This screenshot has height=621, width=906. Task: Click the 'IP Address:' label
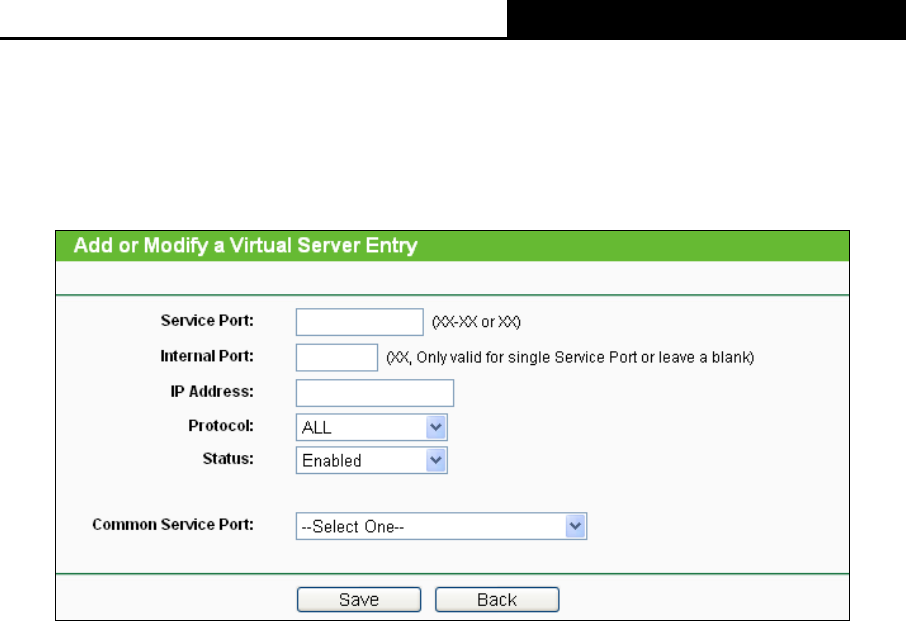211,392
